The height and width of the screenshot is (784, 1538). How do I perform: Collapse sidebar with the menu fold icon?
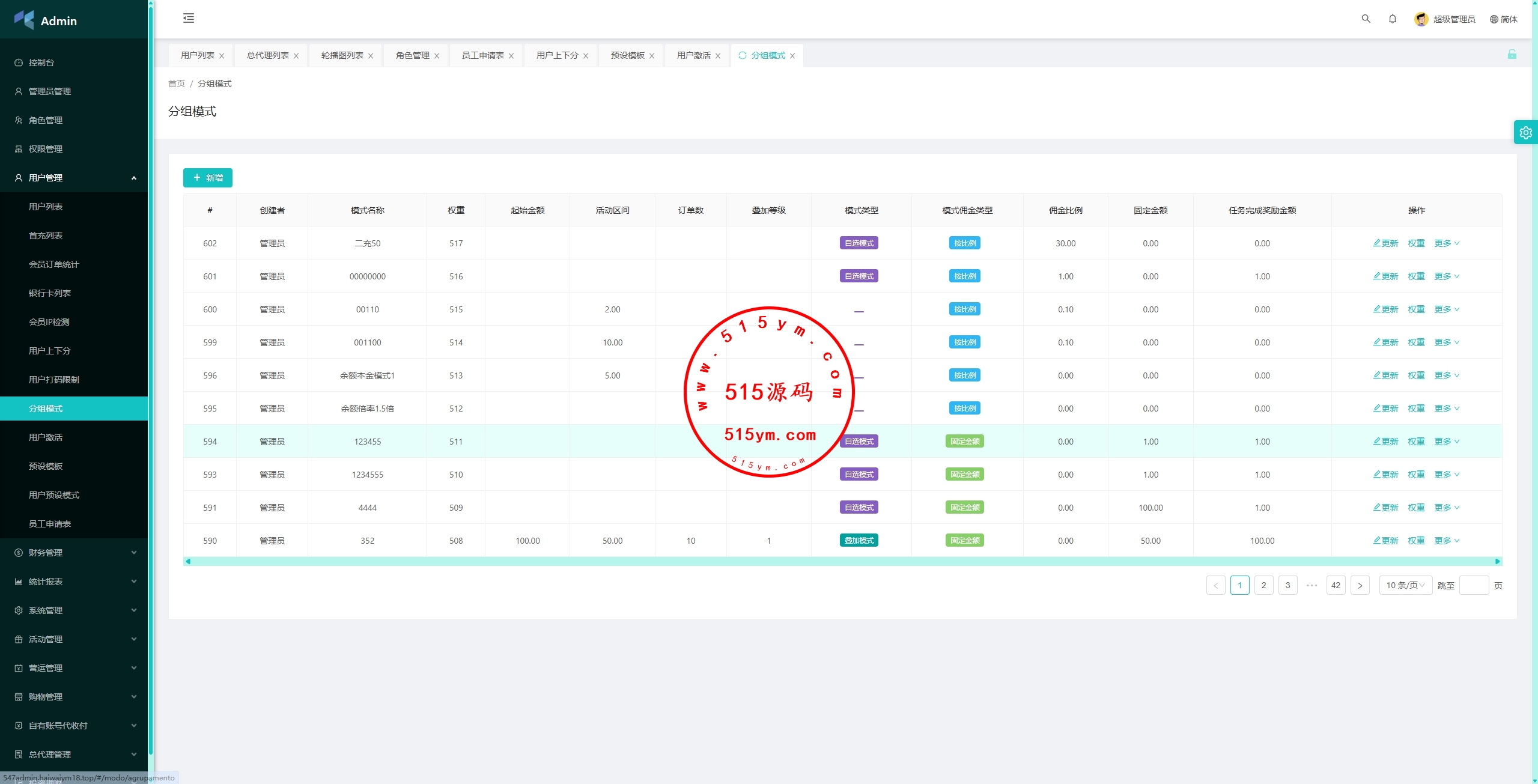point(189,18)
